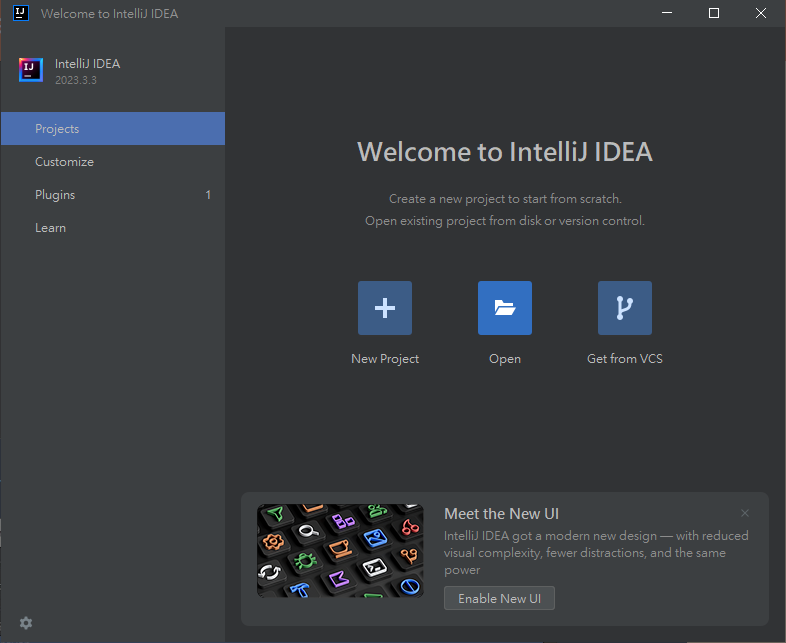
Task: Minimize the Welcome window
Action: click(667, 13)
